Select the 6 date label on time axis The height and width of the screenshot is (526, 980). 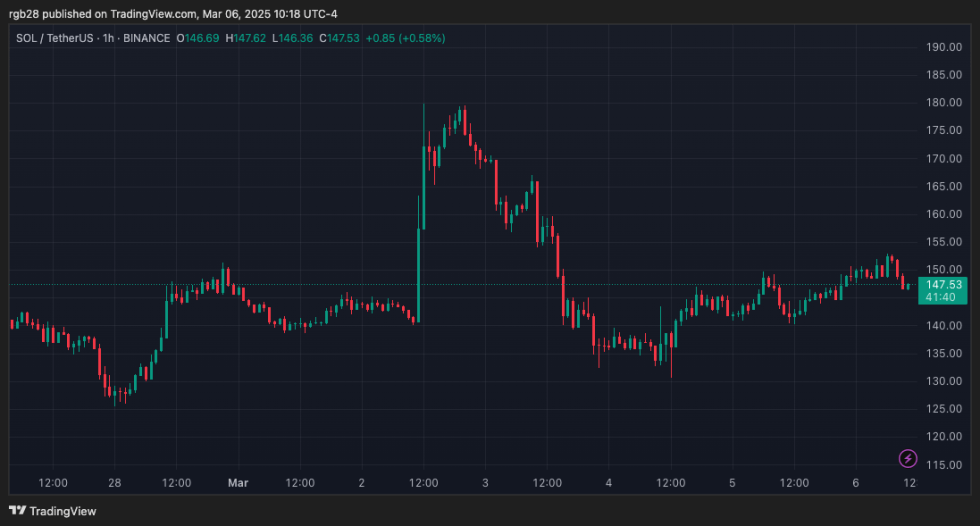[856, 483]
